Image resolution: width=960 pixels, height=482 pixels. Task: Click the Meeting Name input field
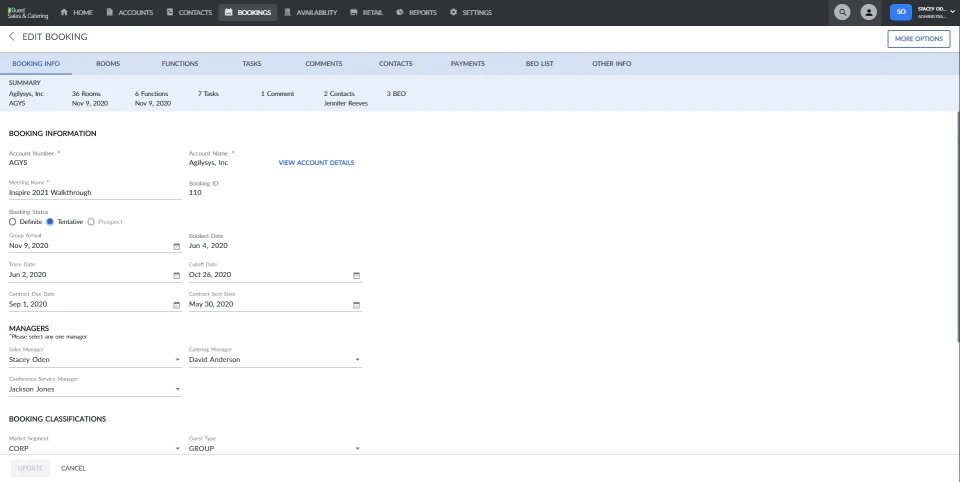click(95, 192)
